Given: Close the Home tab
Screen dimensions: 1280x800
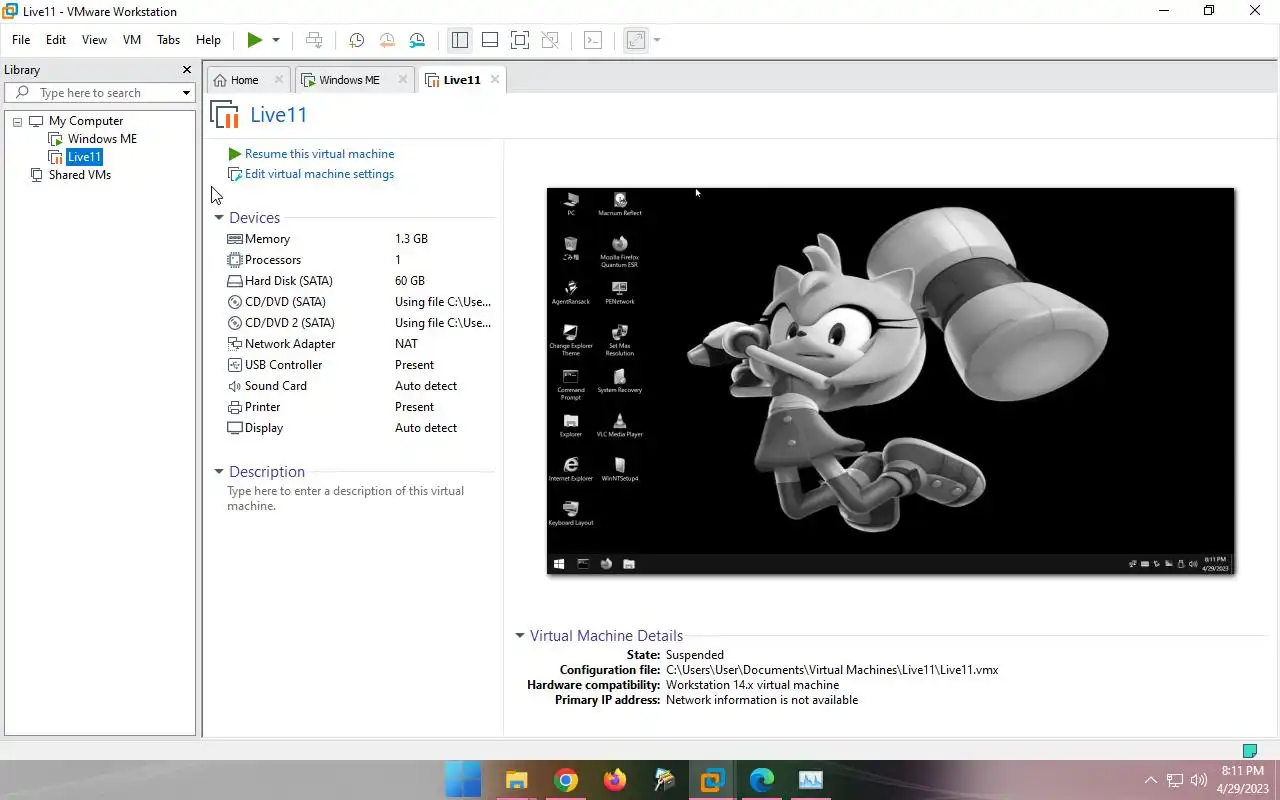Looking at the screenshot, I should pyautogui.click(x=279, y=79).
